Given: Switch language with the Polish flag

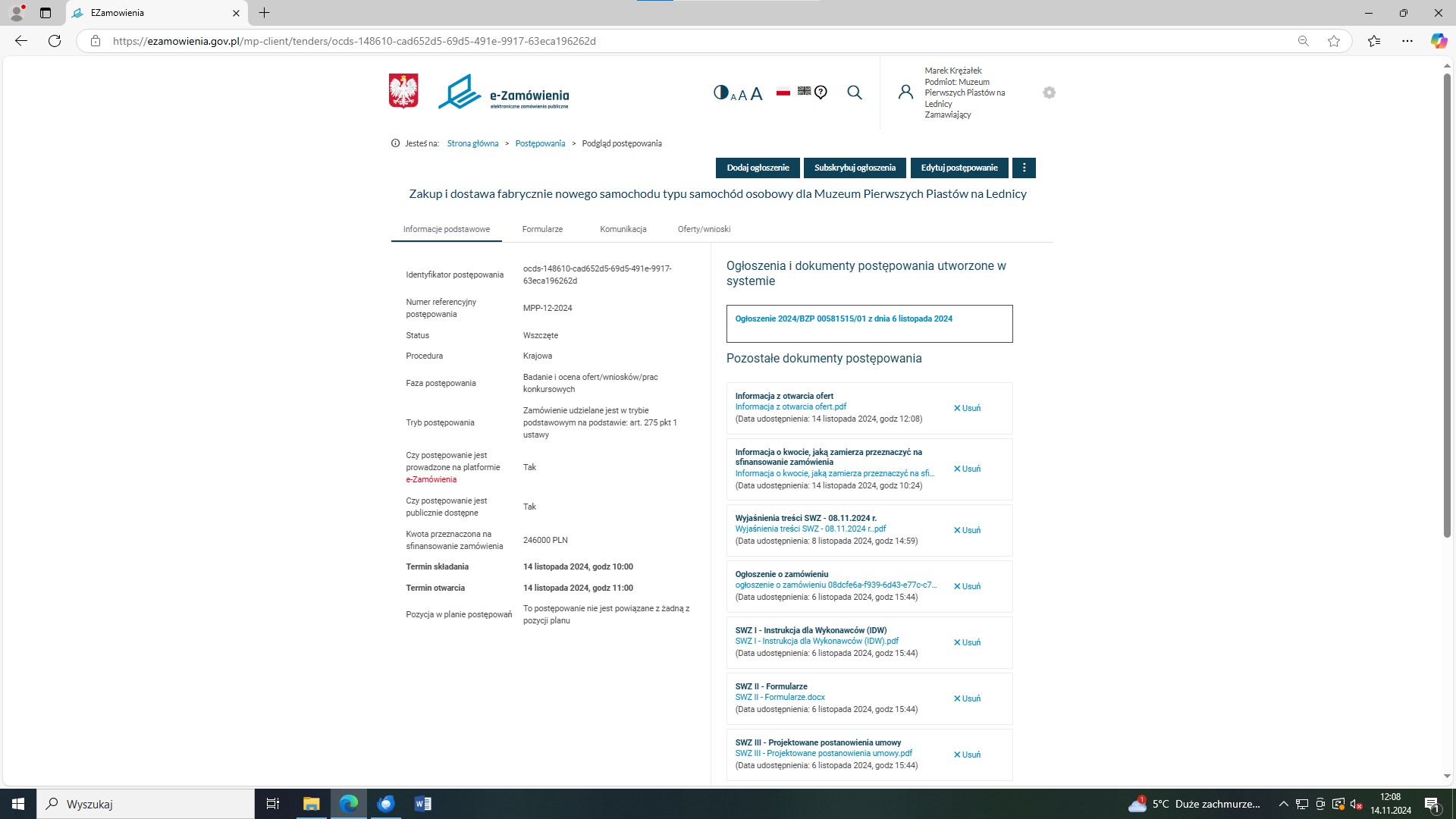Looking at the screenshot, I should [783, 93].
